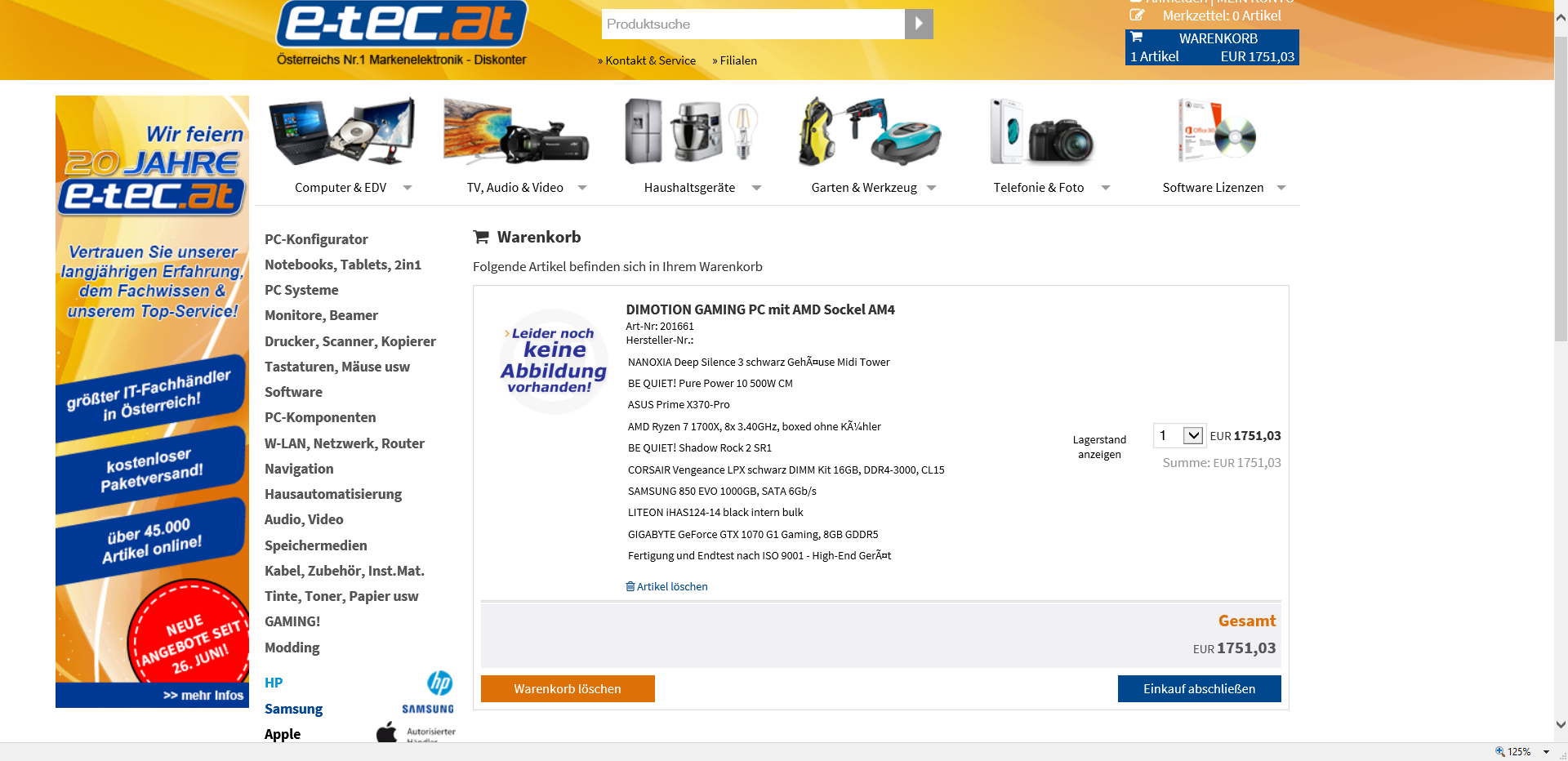
Task: Select GAMING! in the sidebar menu
Action: pos(292,621)
